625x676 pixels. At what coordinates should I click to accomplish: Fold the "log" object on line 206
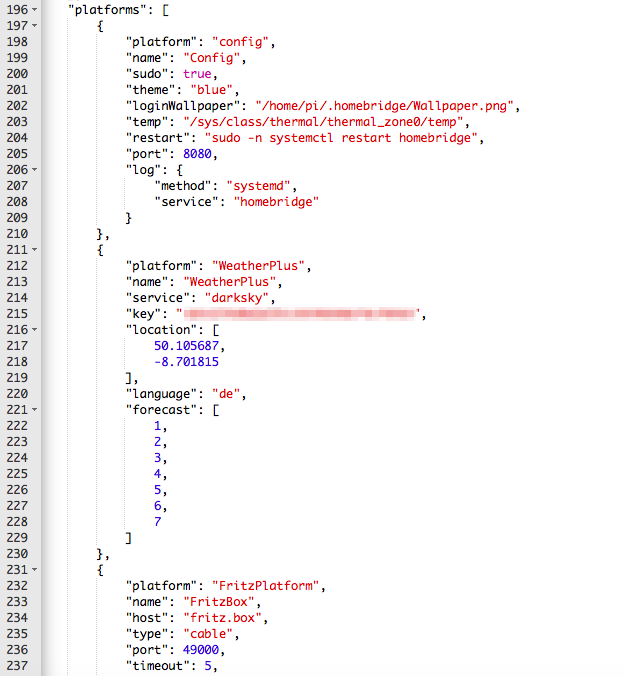pyautogui.click(x=36, y=170)
